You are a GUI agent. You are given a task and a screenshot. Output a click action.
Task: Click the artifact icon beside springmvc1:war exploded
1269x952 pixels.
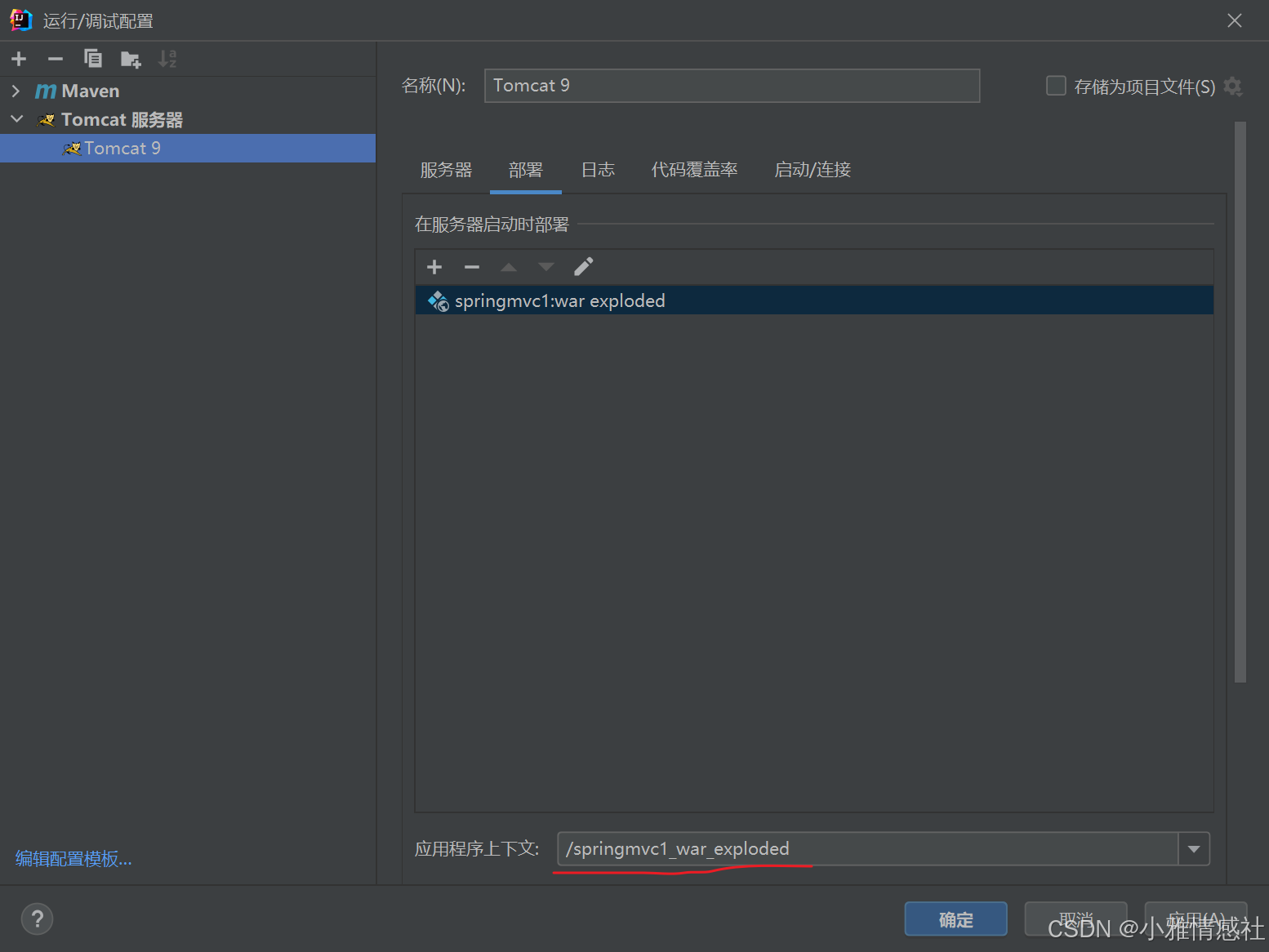click(x=439, y=301)
